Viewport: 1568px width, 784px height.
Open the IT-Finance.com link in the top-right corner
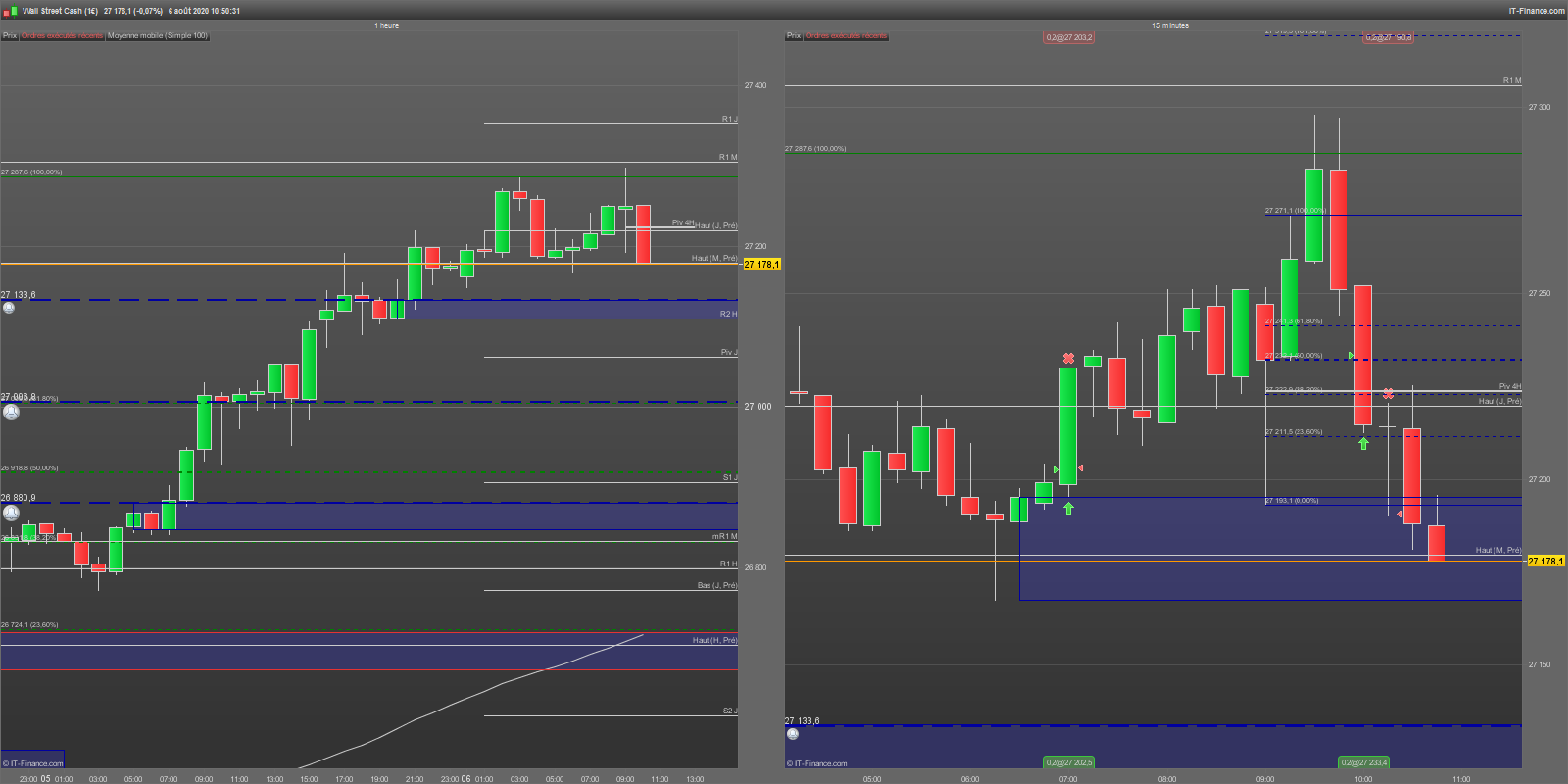(x=1537, y=11)
